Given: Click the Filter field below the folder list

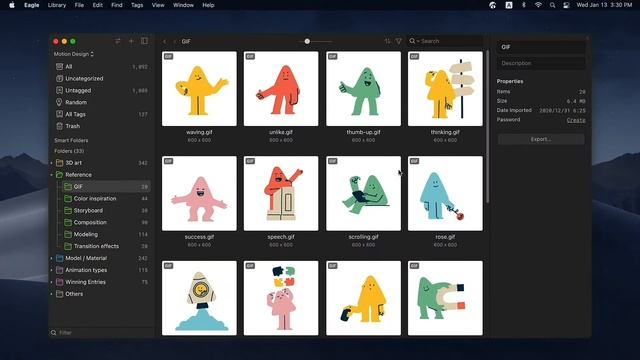Looking at the screenshot, I should coord(102,333).
